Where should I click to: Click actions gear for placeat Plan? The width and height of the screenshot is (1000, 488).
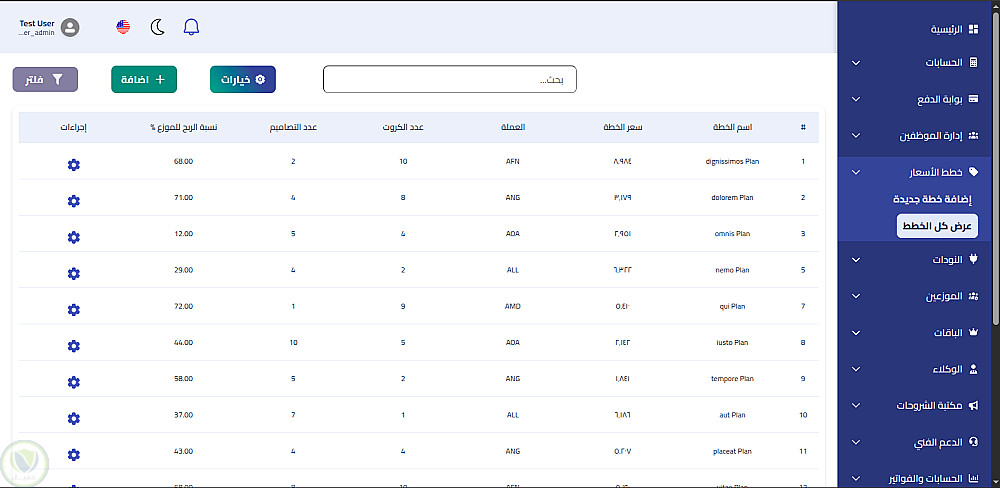73,455
